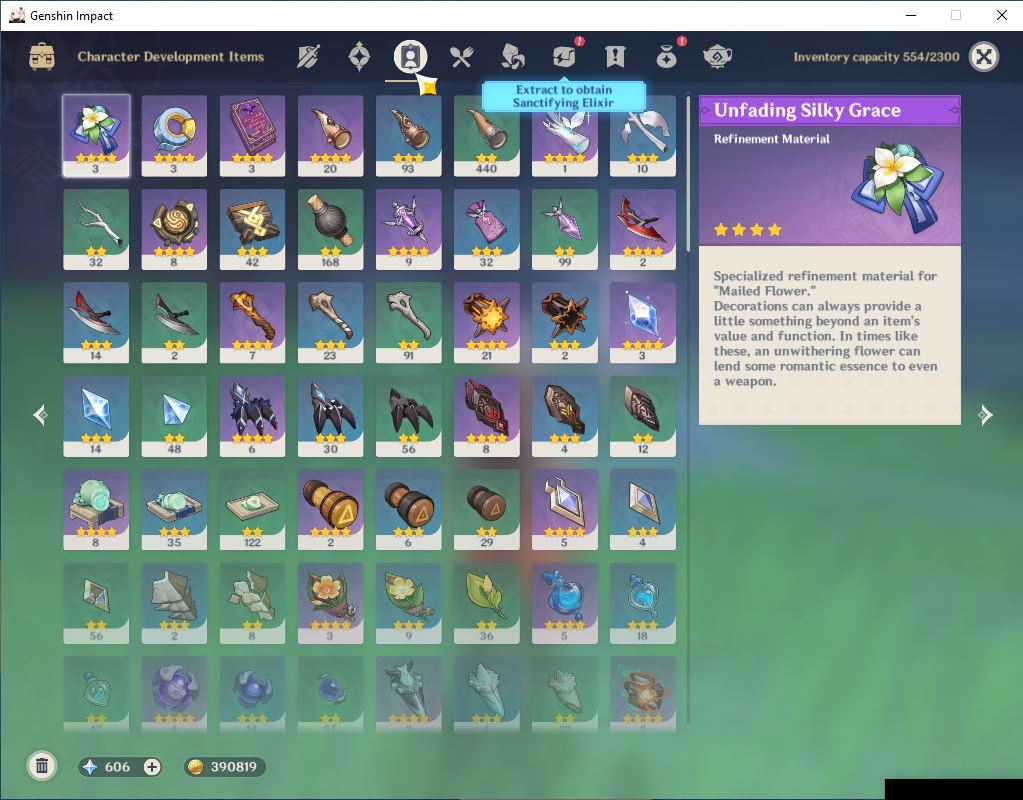1023x800 pixels.
Task: Open the Furnishings teapot tab
Action: [x=717, y=57]
